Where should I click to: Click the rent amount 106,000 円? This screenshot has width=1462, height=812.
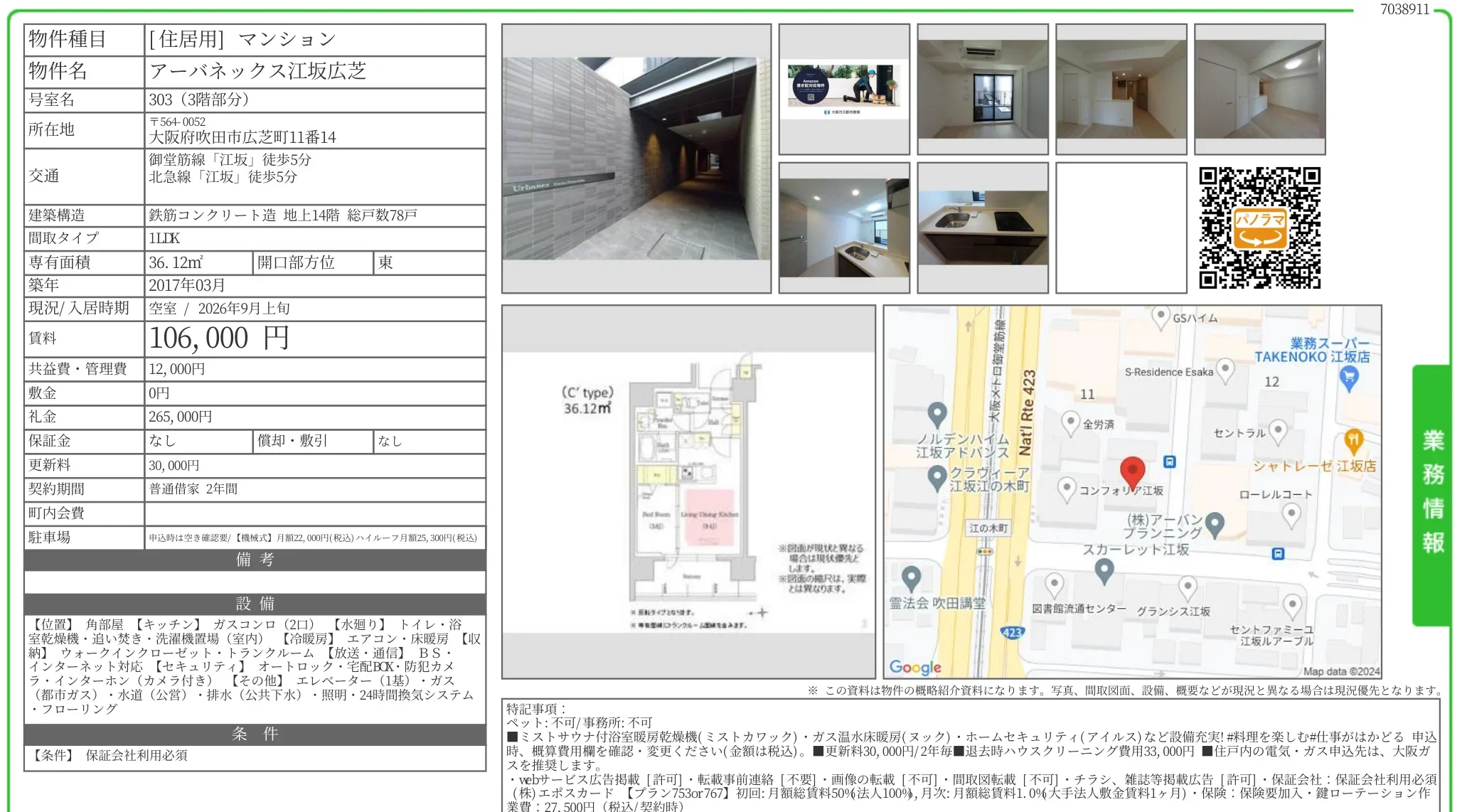pos(219,338)
